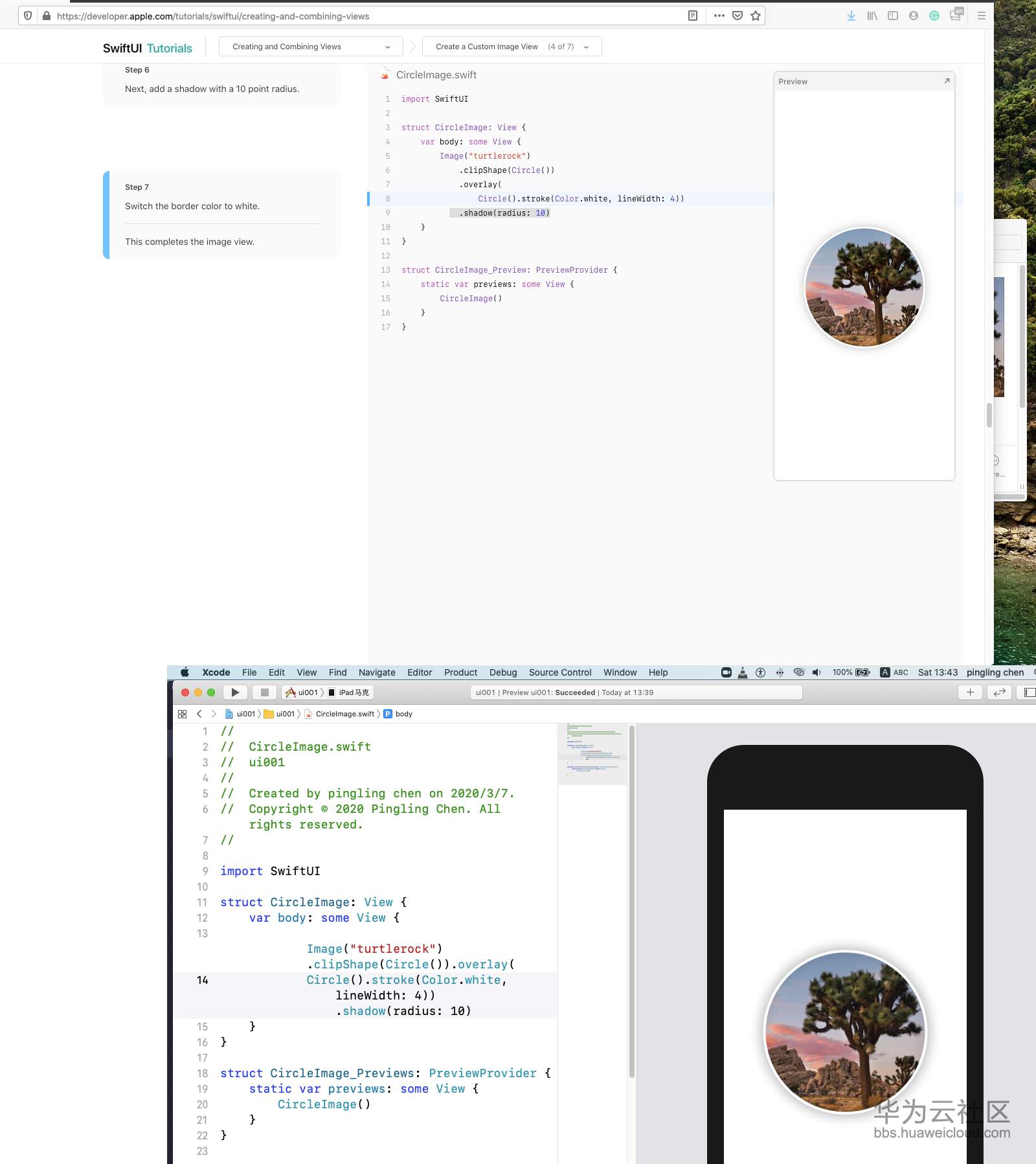Click the browser page scrollbar thumb

point(989,415)
